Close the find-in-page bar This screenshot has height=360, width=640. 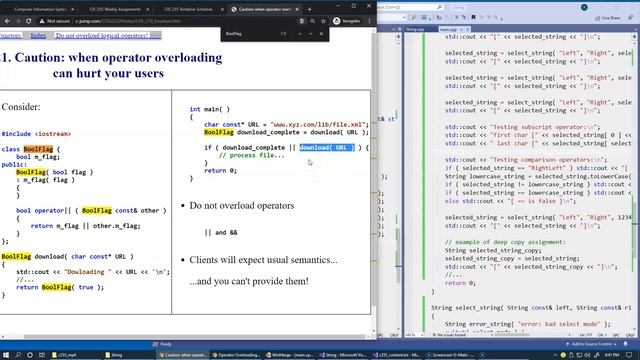[x=321, y=34]
